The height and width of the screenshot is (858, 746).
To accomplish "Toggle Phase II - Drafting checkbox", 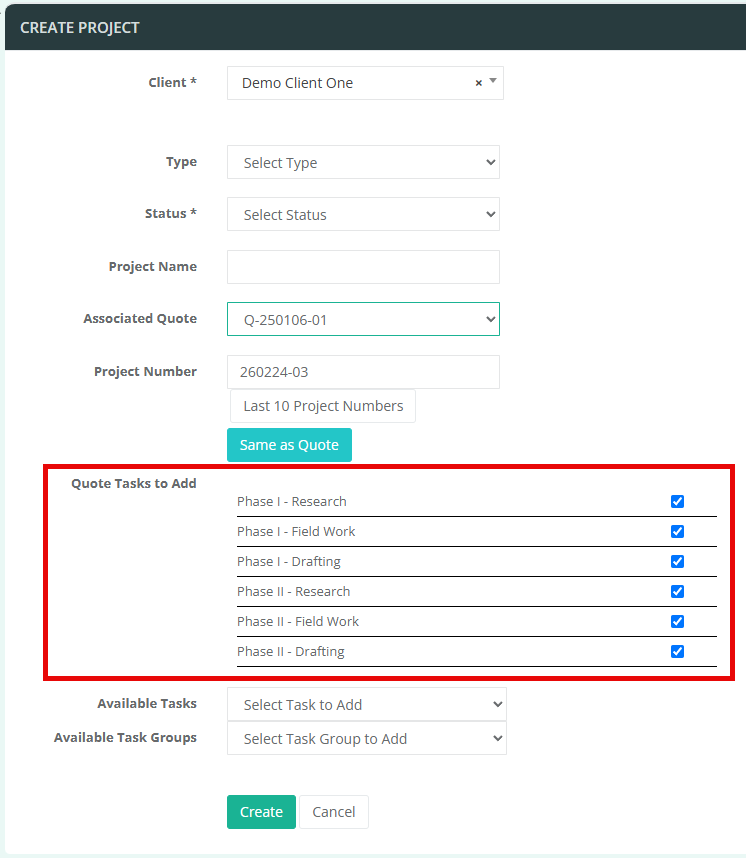I will click(677, 652).
